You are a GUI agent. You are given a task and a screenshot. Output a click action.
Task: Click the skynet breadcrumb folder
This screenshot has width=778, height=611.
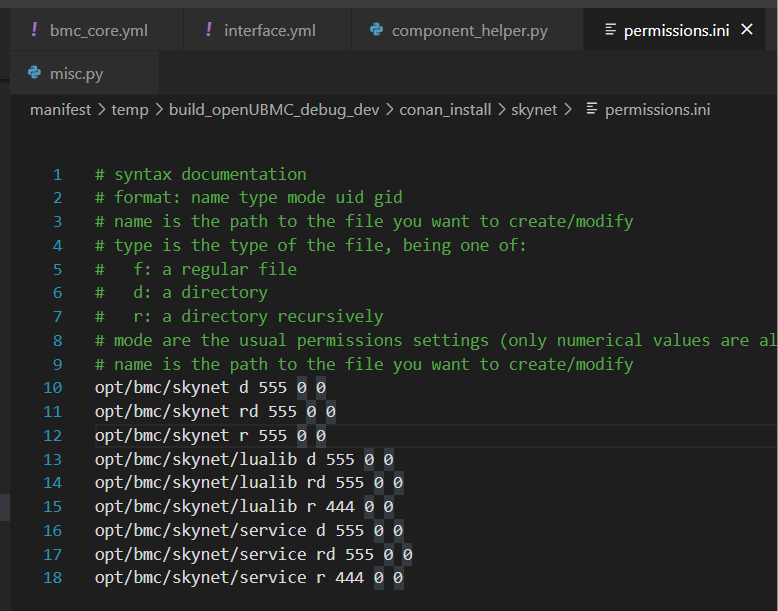pos(534,109)
